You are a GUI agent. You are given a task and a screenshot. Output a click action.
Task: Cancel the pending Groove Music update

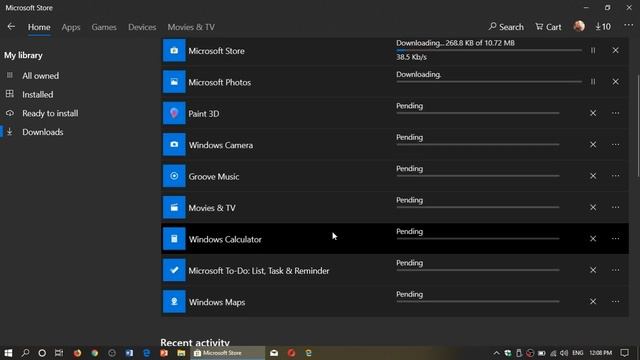[593, 176]
